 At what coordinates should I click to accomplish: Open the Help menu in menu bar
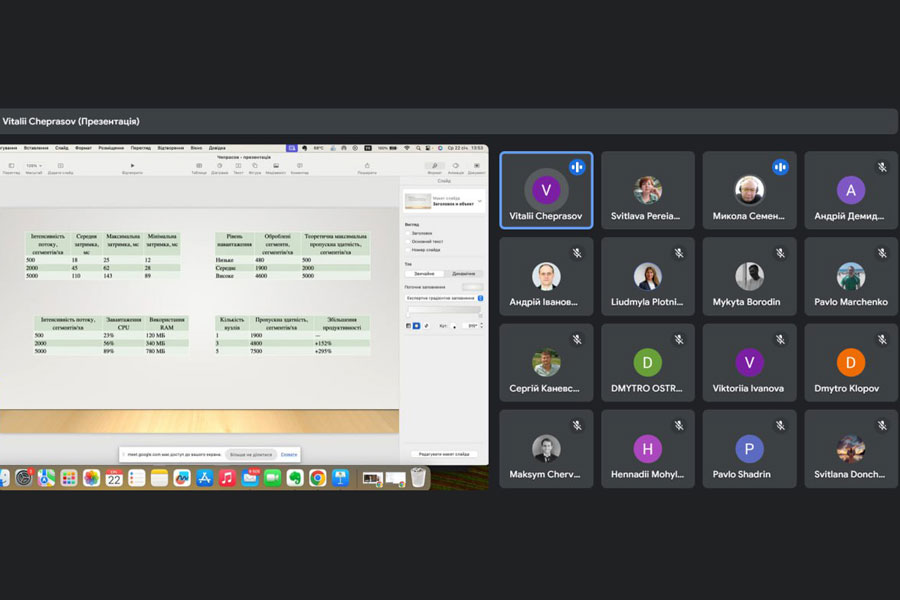[217, 148]
